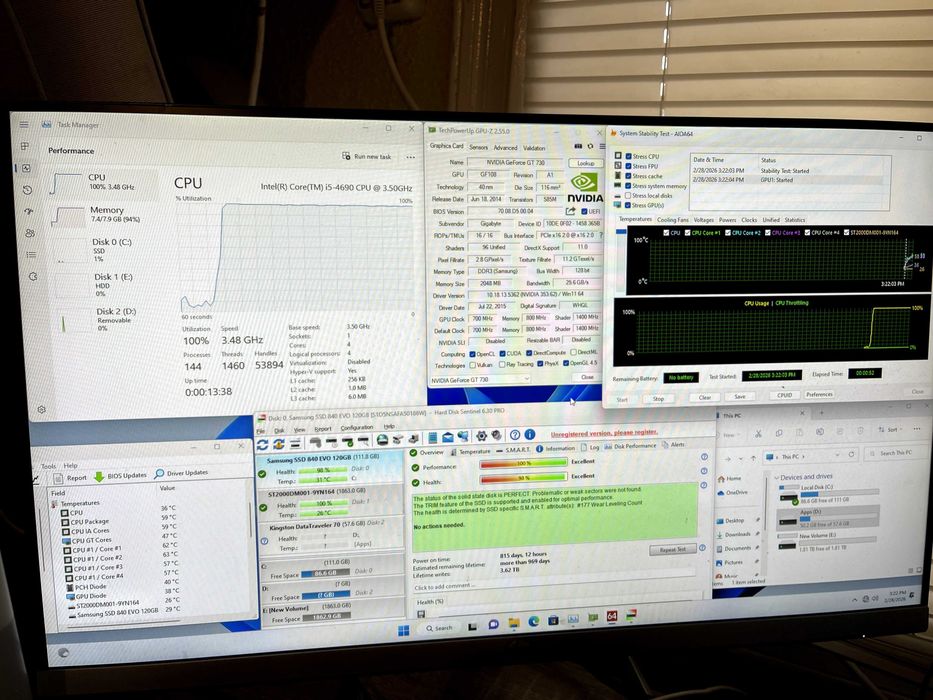This screenshot has width=933, height=700.
Task: Click Hard Disk Sentinel Performance 100% bar
Action: 523,464
